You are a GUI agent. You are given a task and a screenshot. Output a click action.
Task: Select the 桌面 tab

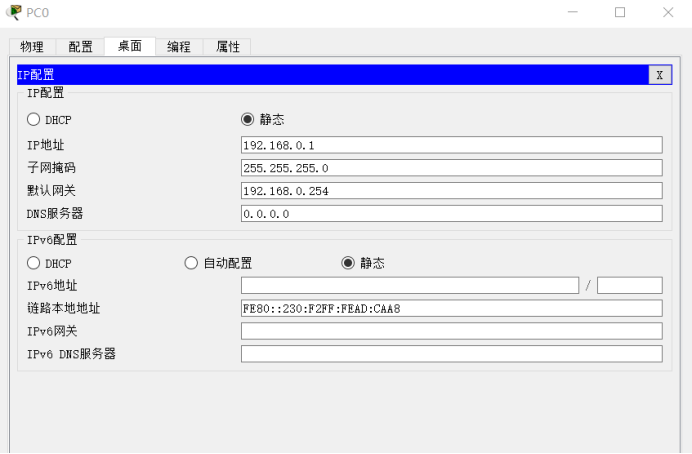click(130, 45)
